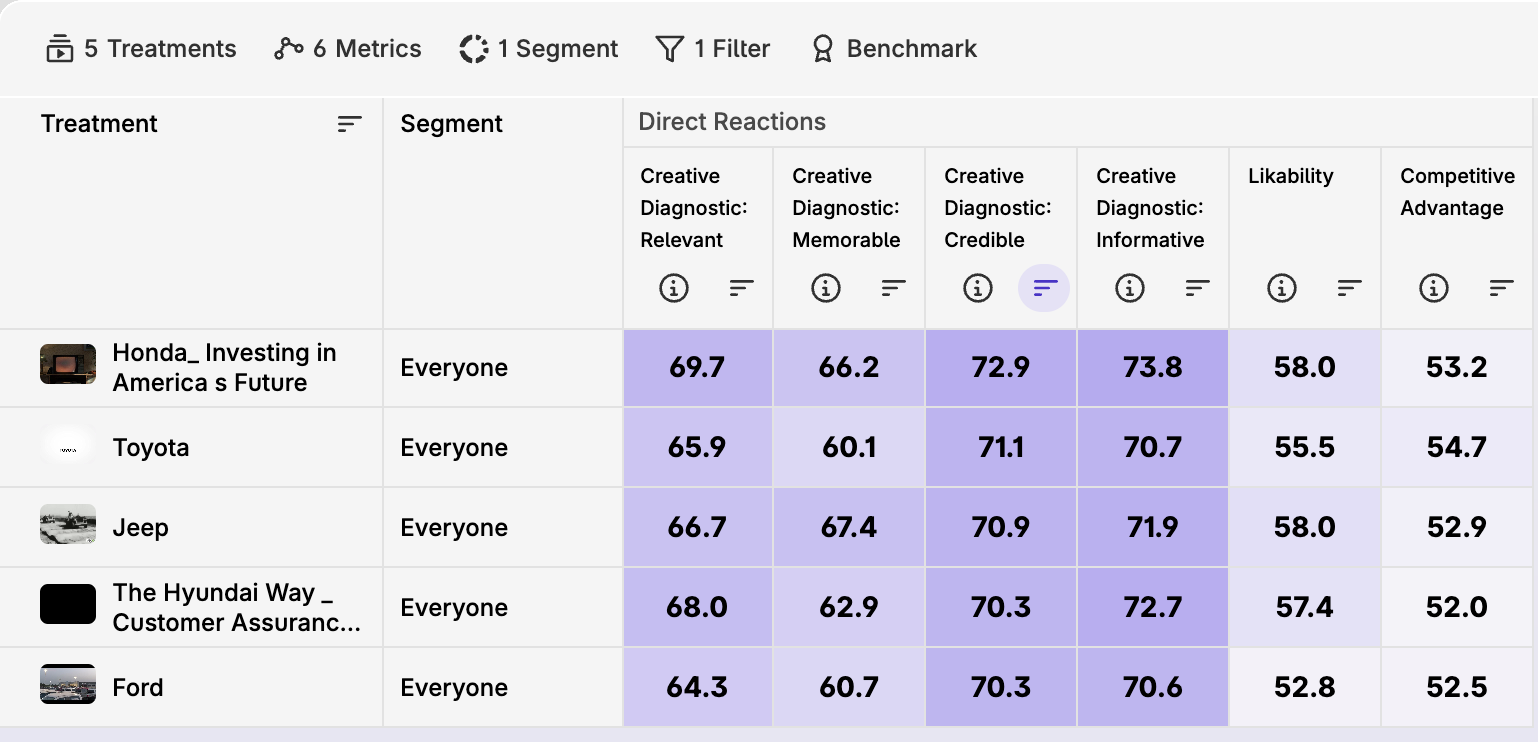
Task: Click Hyundai's Informative score 72.7
Action: [x=1153, y=608]
